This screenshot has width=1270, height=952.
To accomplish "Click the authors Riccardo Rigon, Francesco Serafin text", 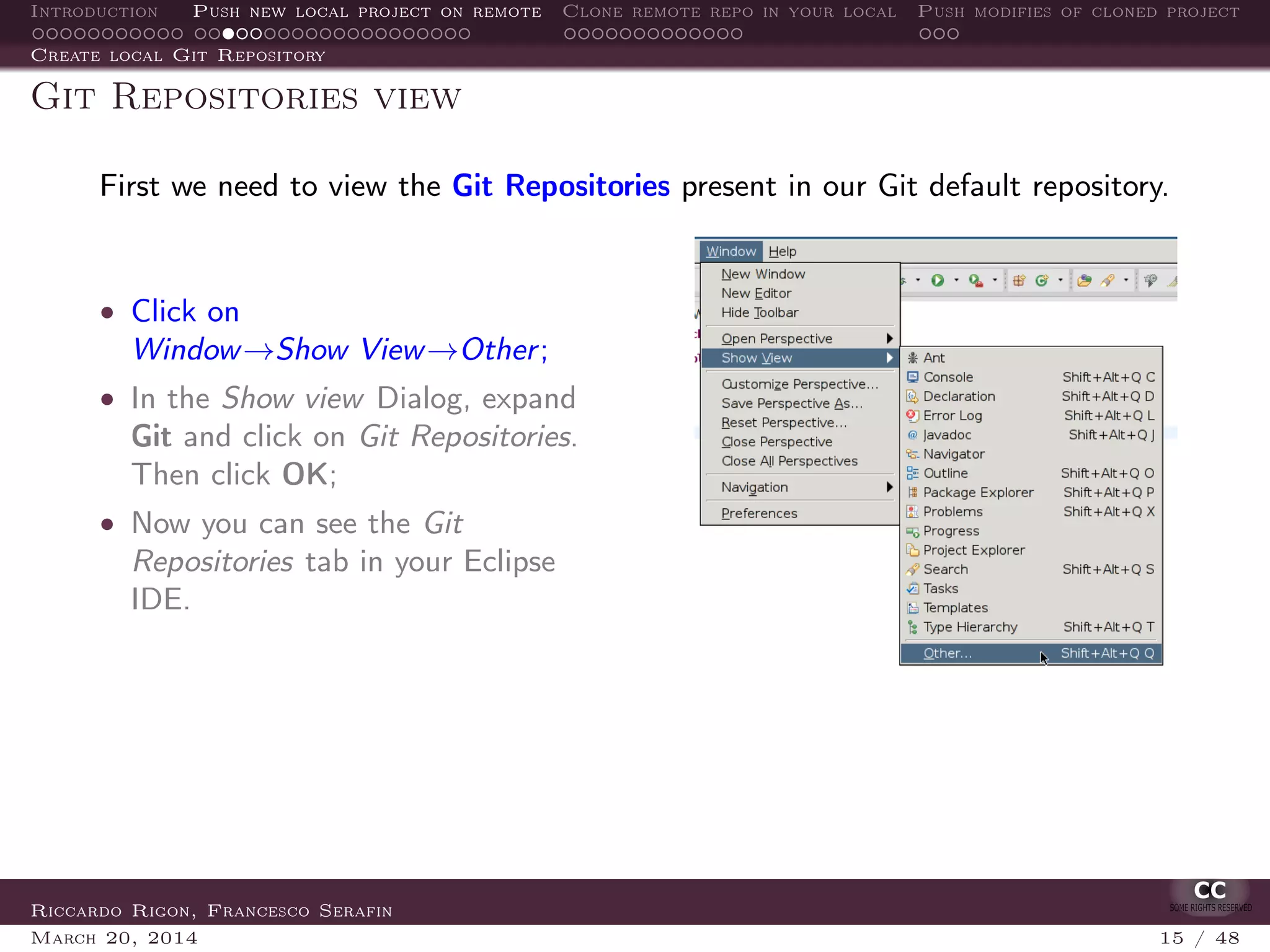I will (211, 910).
